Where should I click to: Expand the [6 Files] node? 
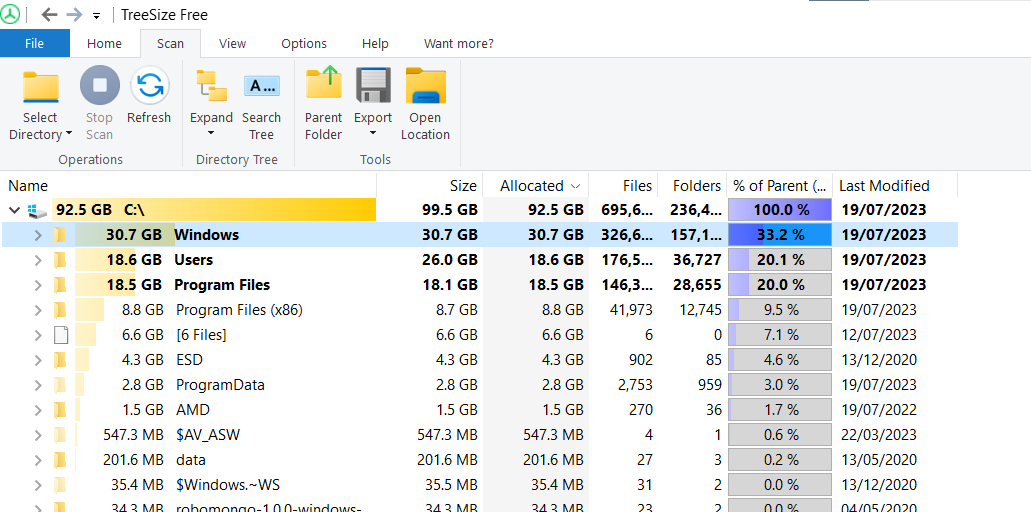pos(38,335)
